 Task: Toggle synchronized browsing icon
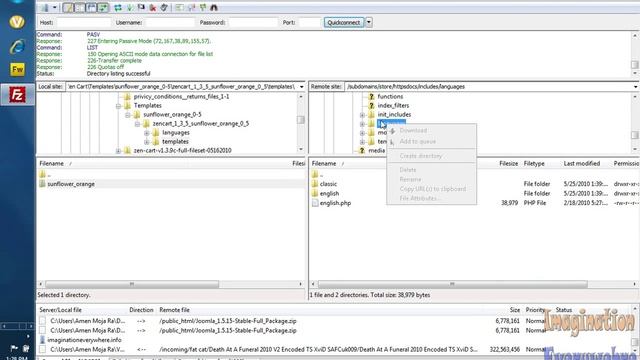202,7
